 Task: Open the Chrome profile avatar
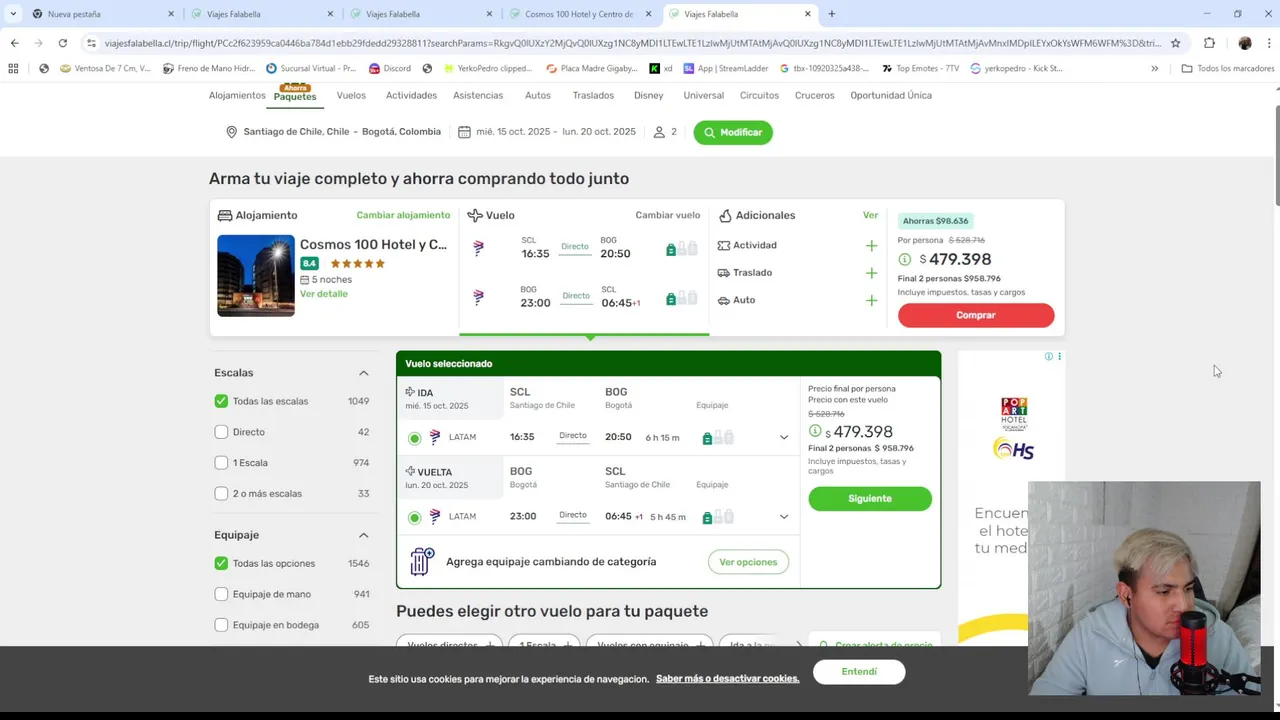1244,43
